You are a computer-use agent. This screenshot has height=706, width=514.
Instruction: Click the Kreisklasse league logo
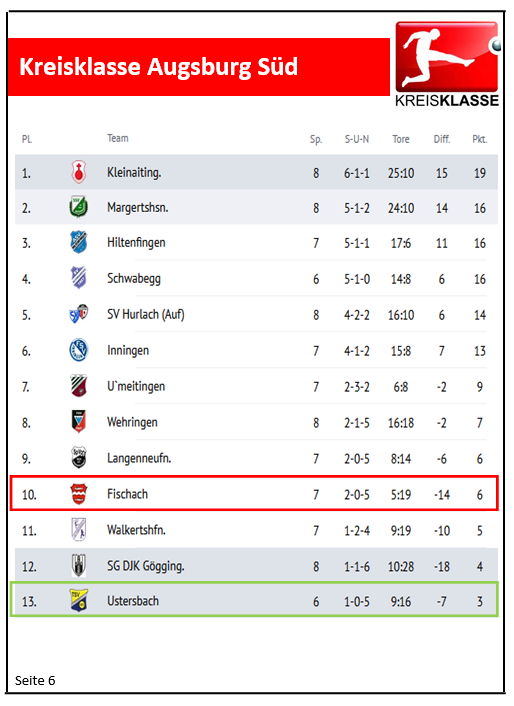coord(448,64)
